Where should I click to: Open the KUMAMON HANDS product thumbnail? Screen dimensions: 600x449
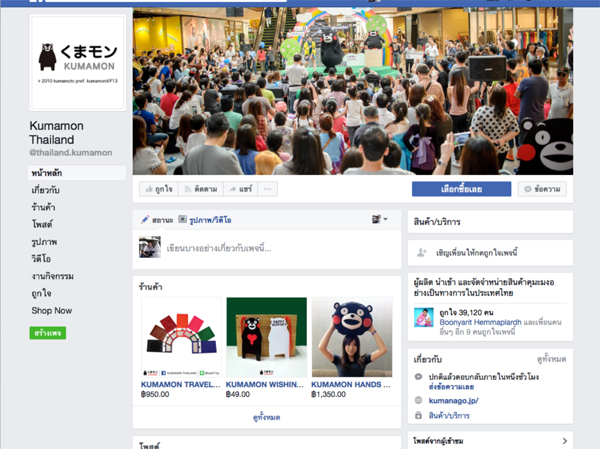pyautogui.click(x=352, y=337)
